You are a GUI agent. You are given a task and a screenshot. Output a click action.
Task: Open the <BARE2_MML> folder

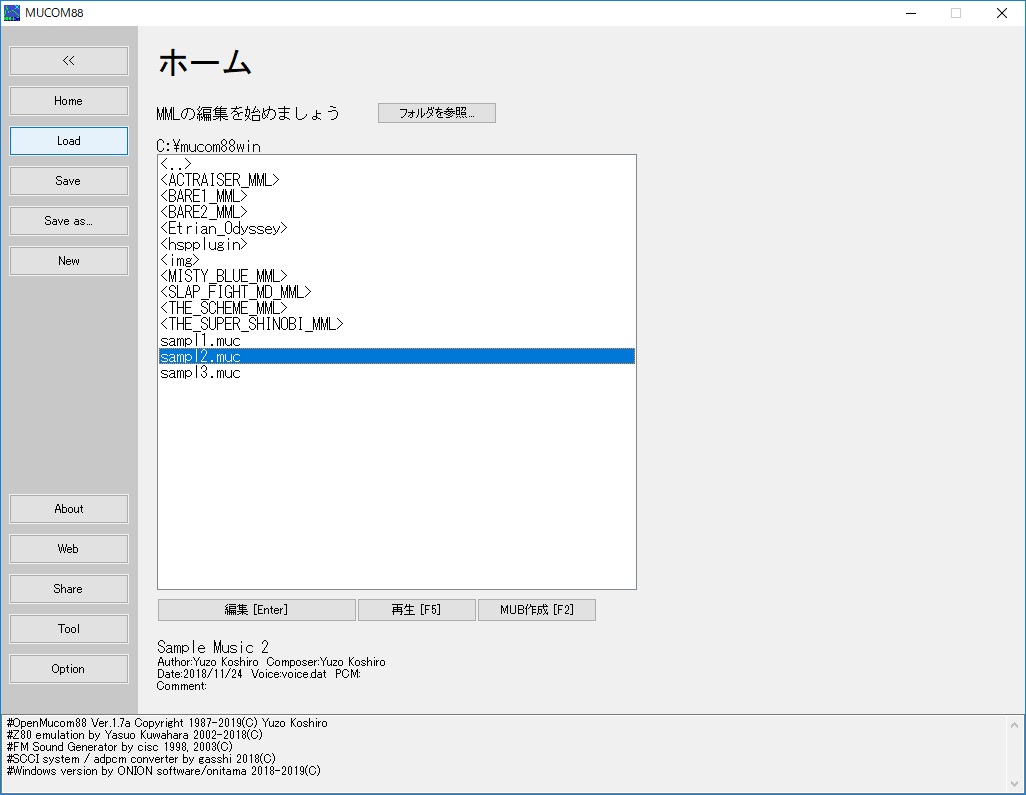click(397, 212)
